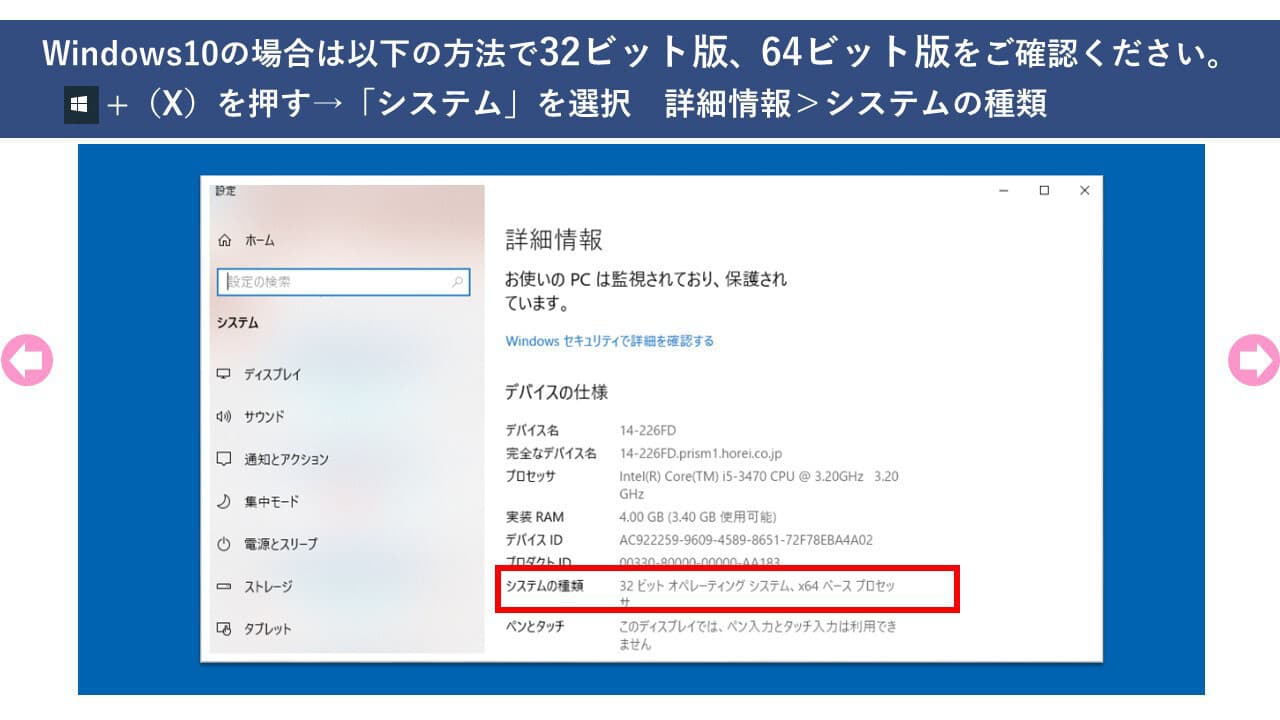Click the Tablet icon in sidebar
Viewport: 1280px width, 720px height.
(224, 629)
